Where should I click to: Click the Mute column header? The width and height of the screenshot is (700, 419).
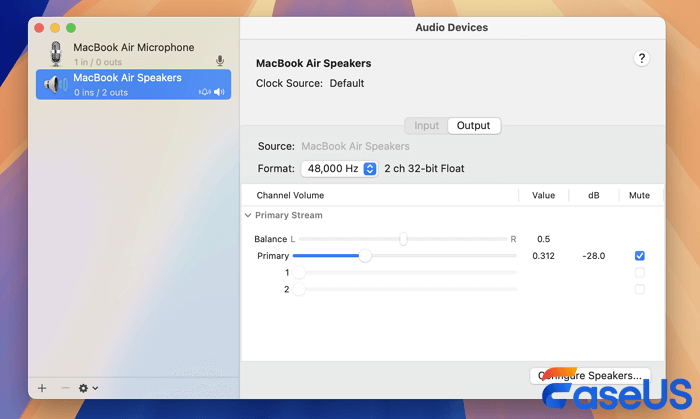coord(639,195)
